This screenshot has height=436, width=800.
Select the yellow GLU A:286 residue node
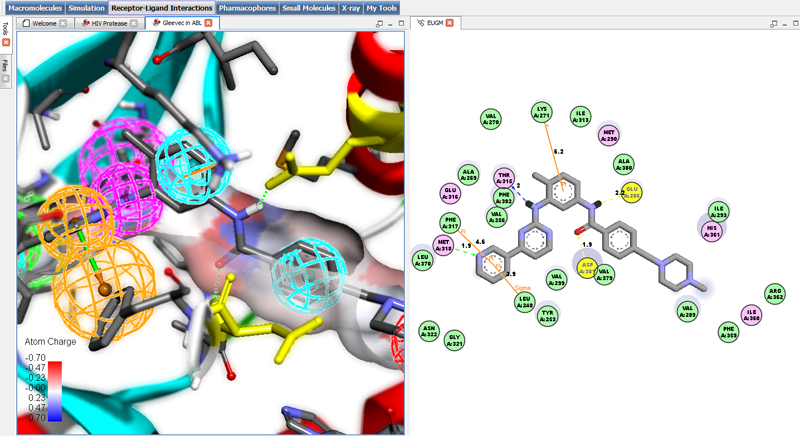tap(632, 192)
